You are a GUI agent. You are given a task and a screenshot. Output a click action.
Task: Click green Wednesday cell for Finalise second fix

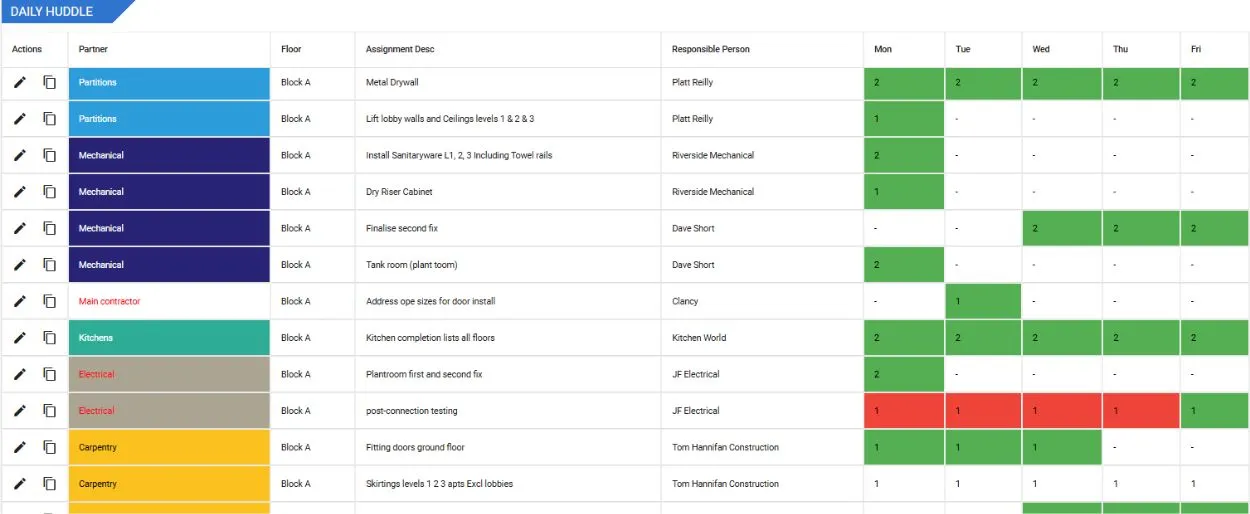tap(1061, 228)
